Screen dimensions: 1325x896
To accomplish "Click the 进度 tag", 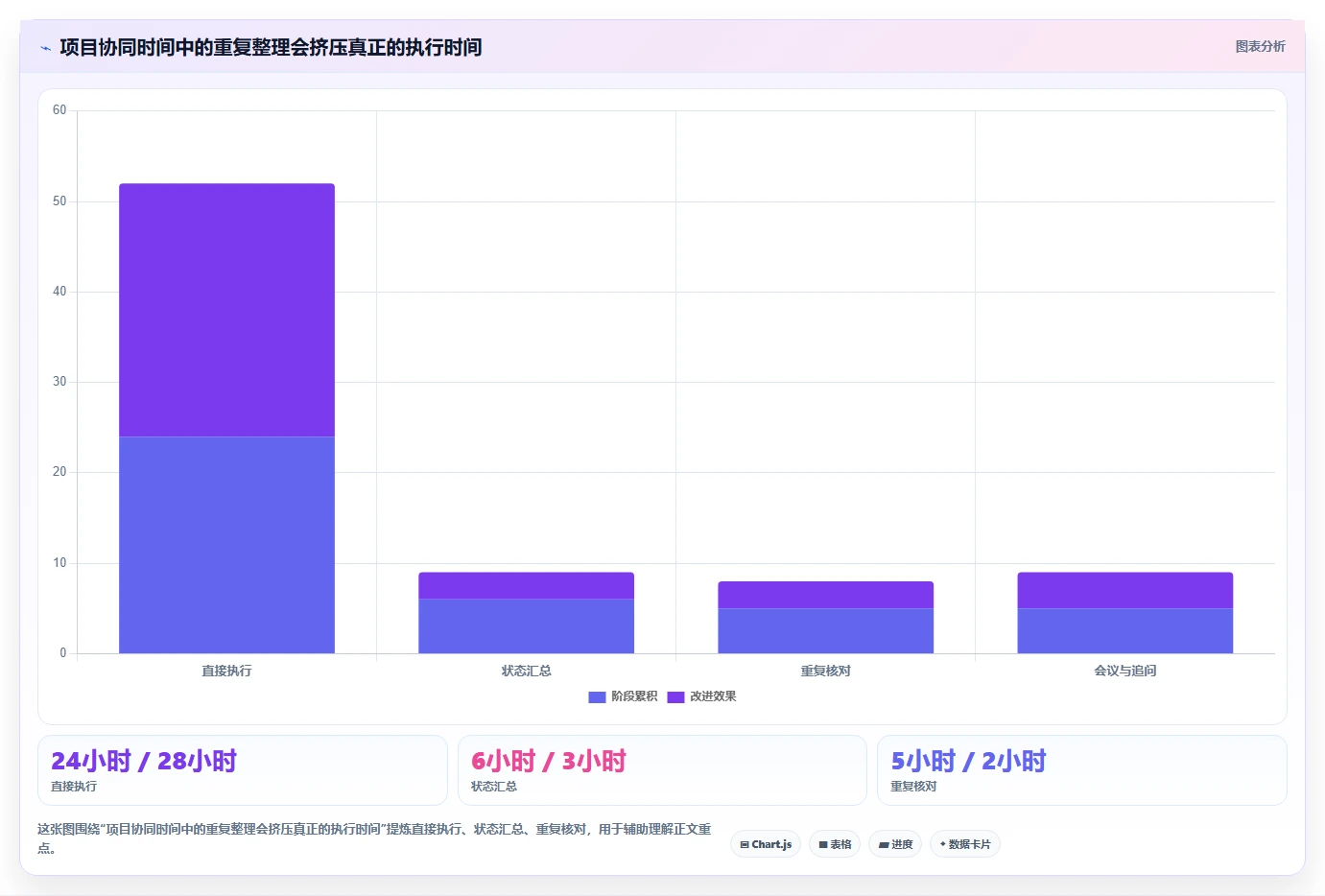I will point(895,844).
